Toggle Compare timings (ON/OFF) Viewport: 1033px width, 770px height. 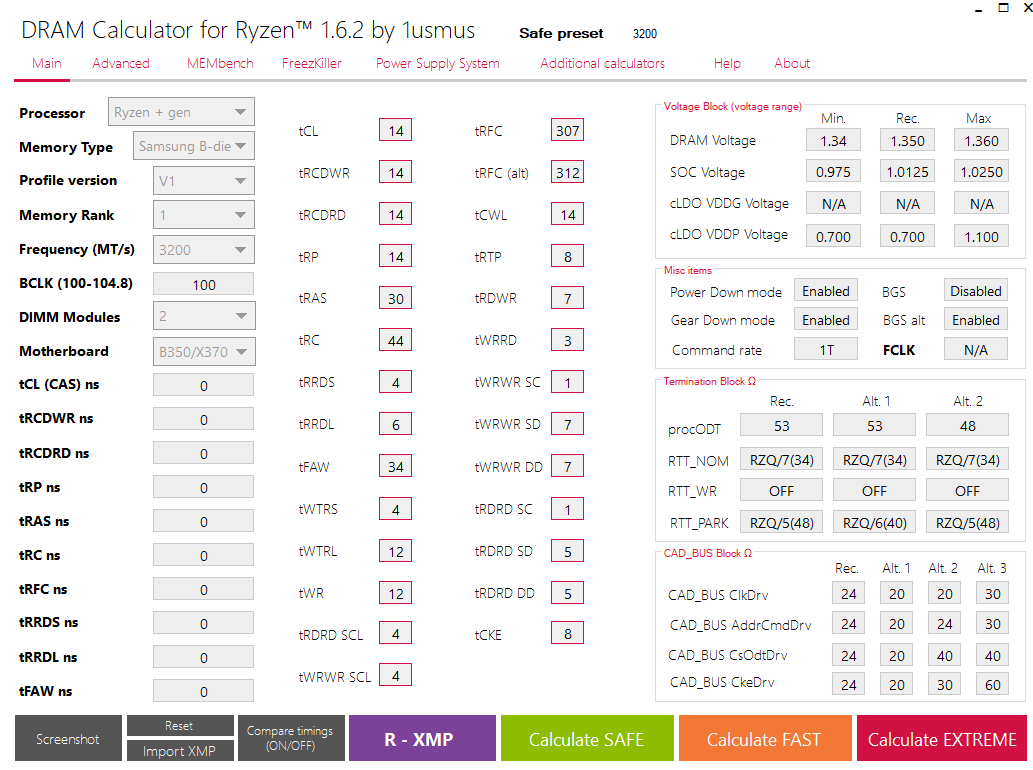point(290,738)
